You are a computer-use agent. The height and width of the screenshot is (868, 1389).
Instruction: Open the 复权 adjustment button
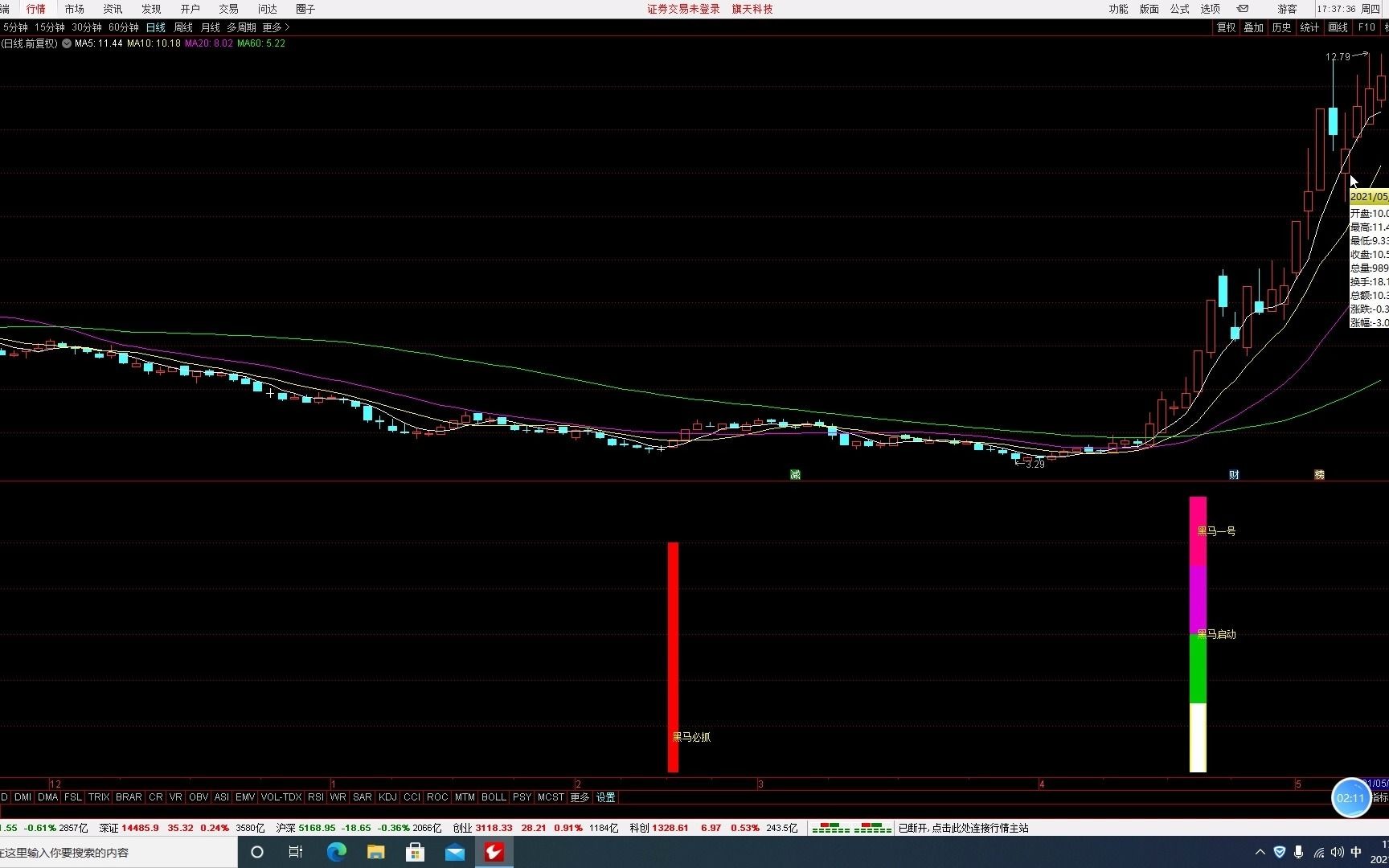point(1226,27)
